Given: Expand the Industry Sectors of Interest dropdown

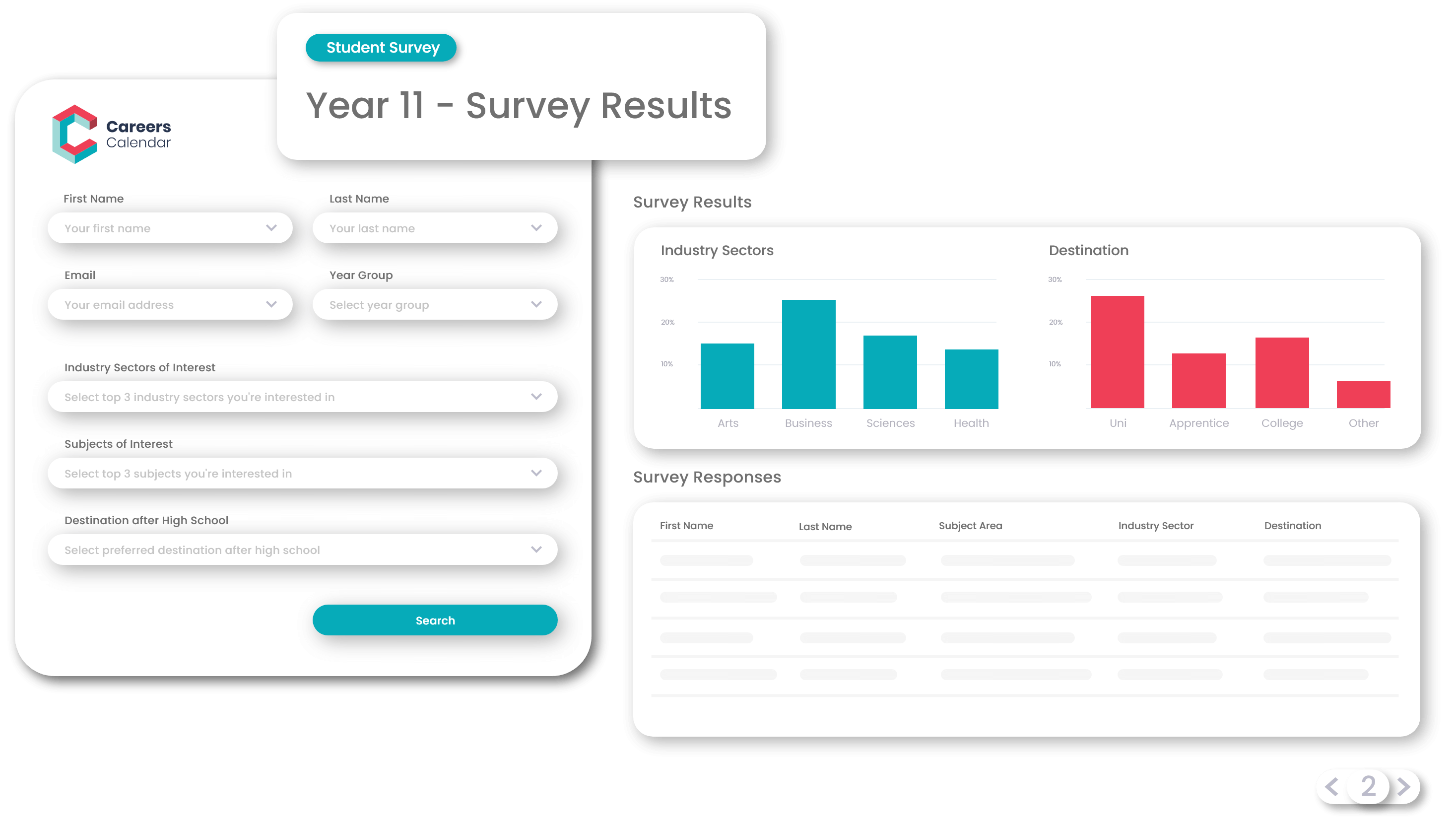Looking at the screenshot, I should pos(535,396).
